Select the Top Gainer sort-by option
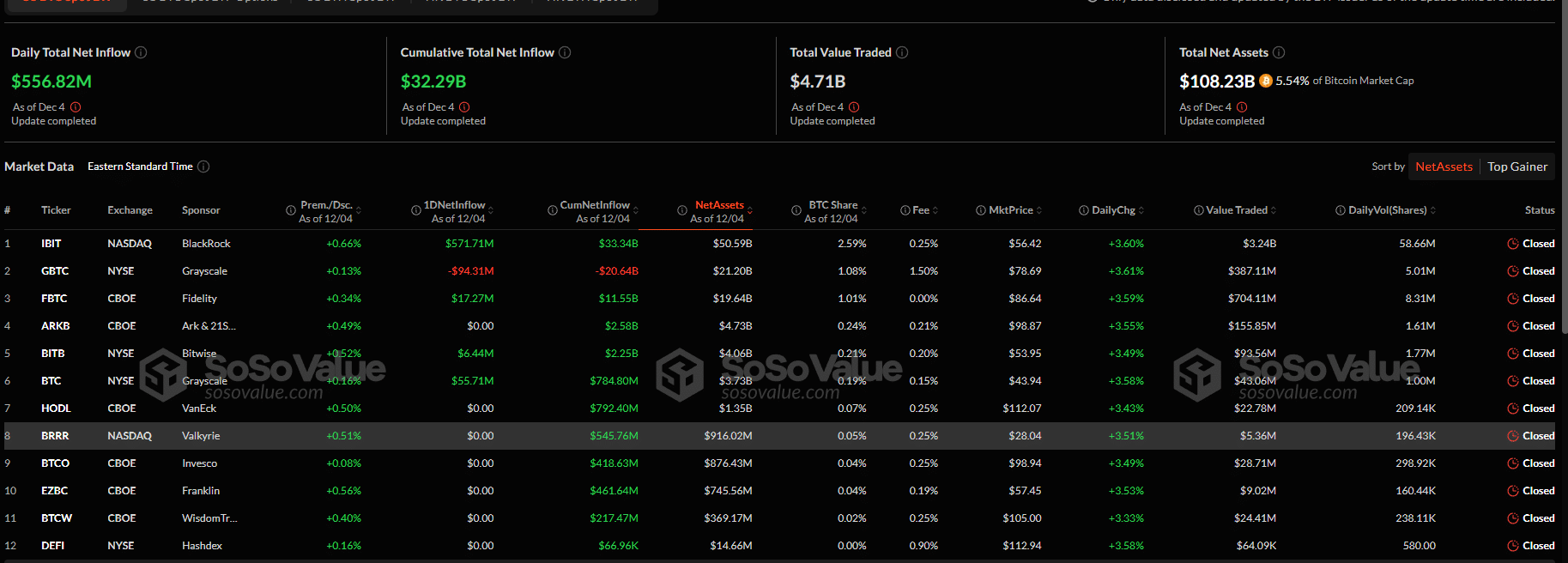Viewport: 1568px width, 563px height. pyautogui.click(x=1517, y=166)
